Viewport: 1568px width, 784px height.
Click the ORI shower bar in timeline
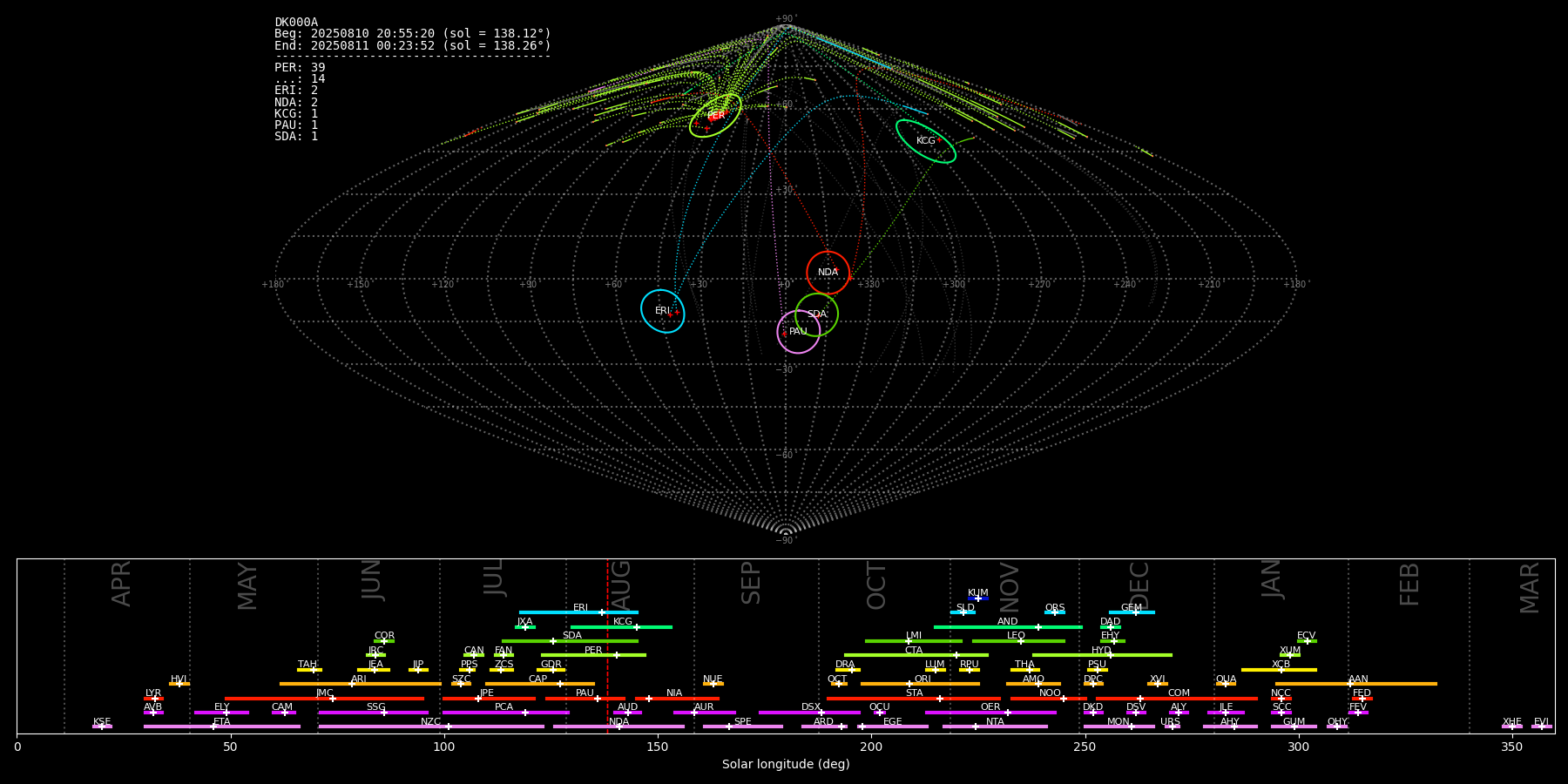(920, 684)
